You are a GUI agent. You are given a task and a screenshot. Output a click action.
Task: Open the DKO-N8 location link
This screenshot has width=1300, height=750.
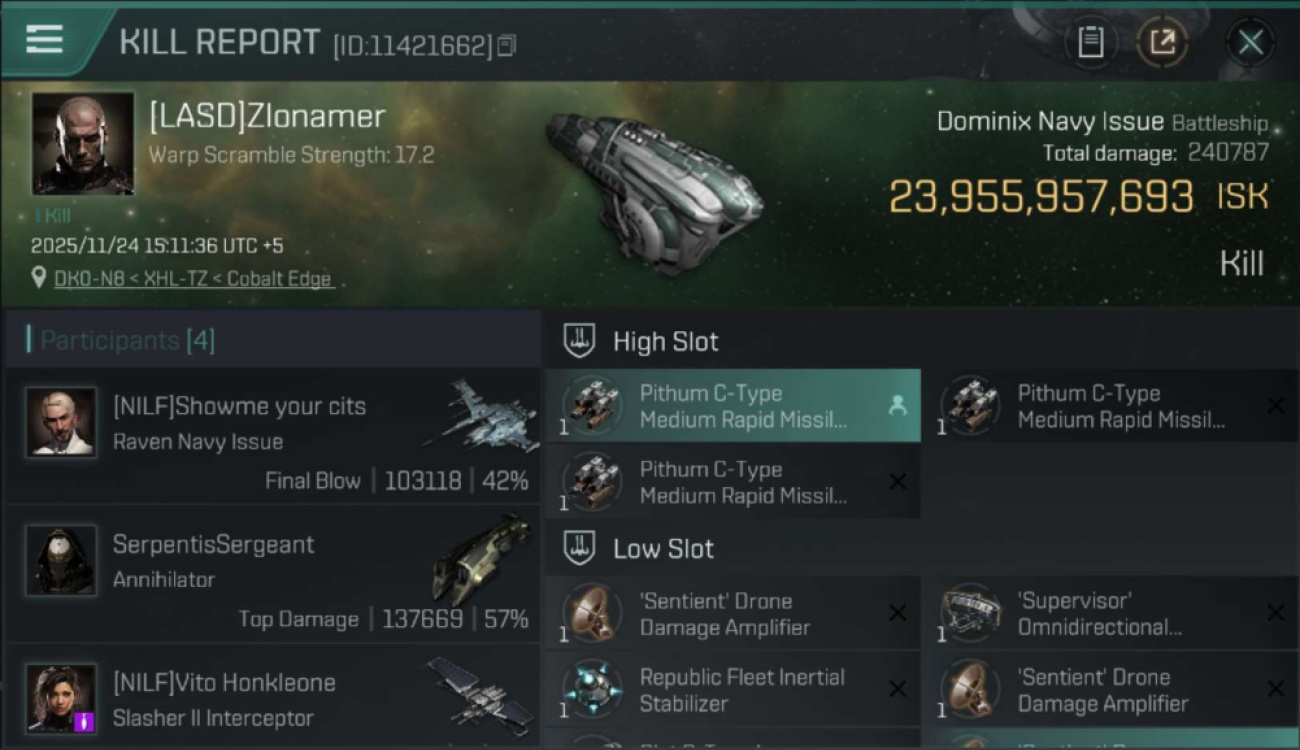(x=194, y=279)
